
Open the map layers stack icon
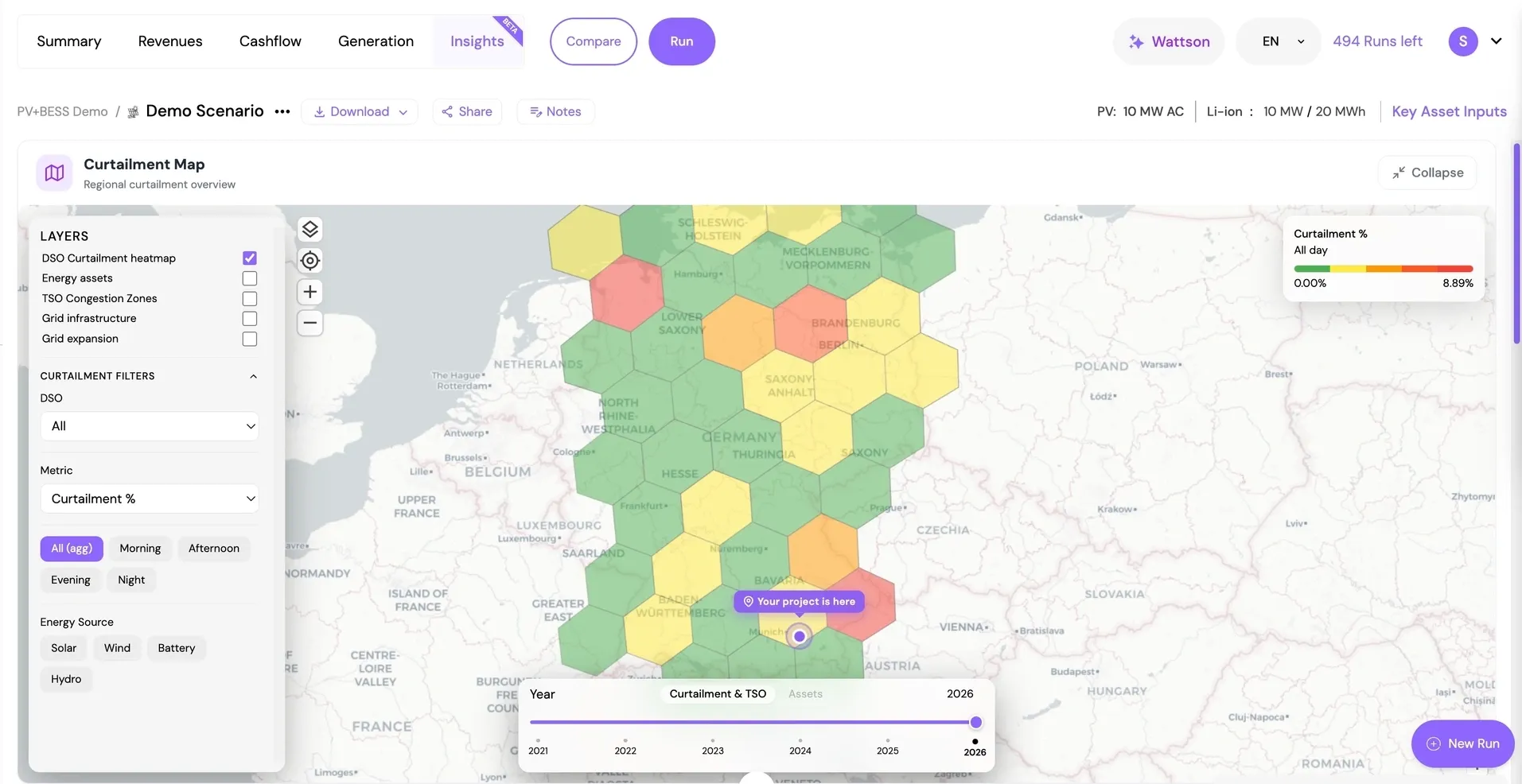pos(310,230)
